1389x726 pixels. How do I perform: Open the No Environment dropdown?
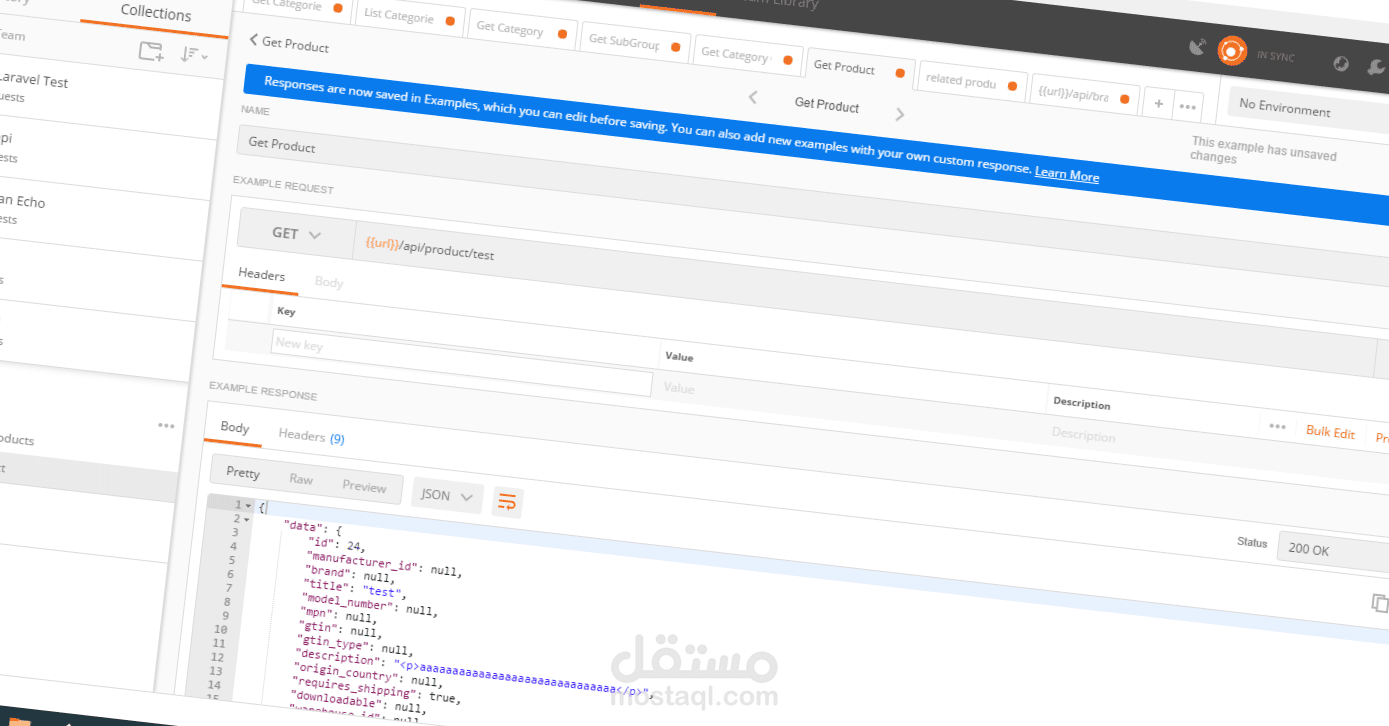pyautogui.click(x=1308, y=108)
